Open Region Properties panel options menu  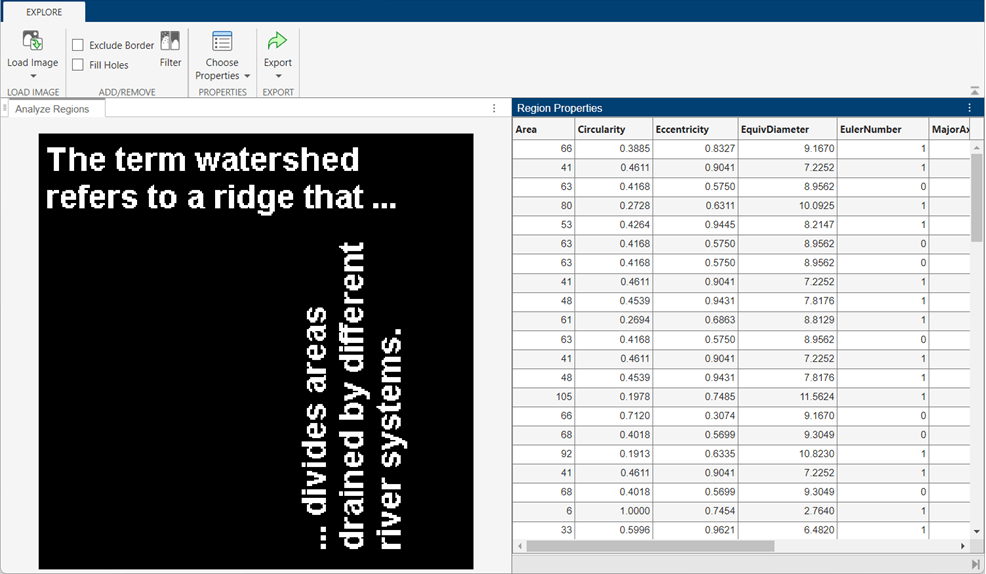969,108
